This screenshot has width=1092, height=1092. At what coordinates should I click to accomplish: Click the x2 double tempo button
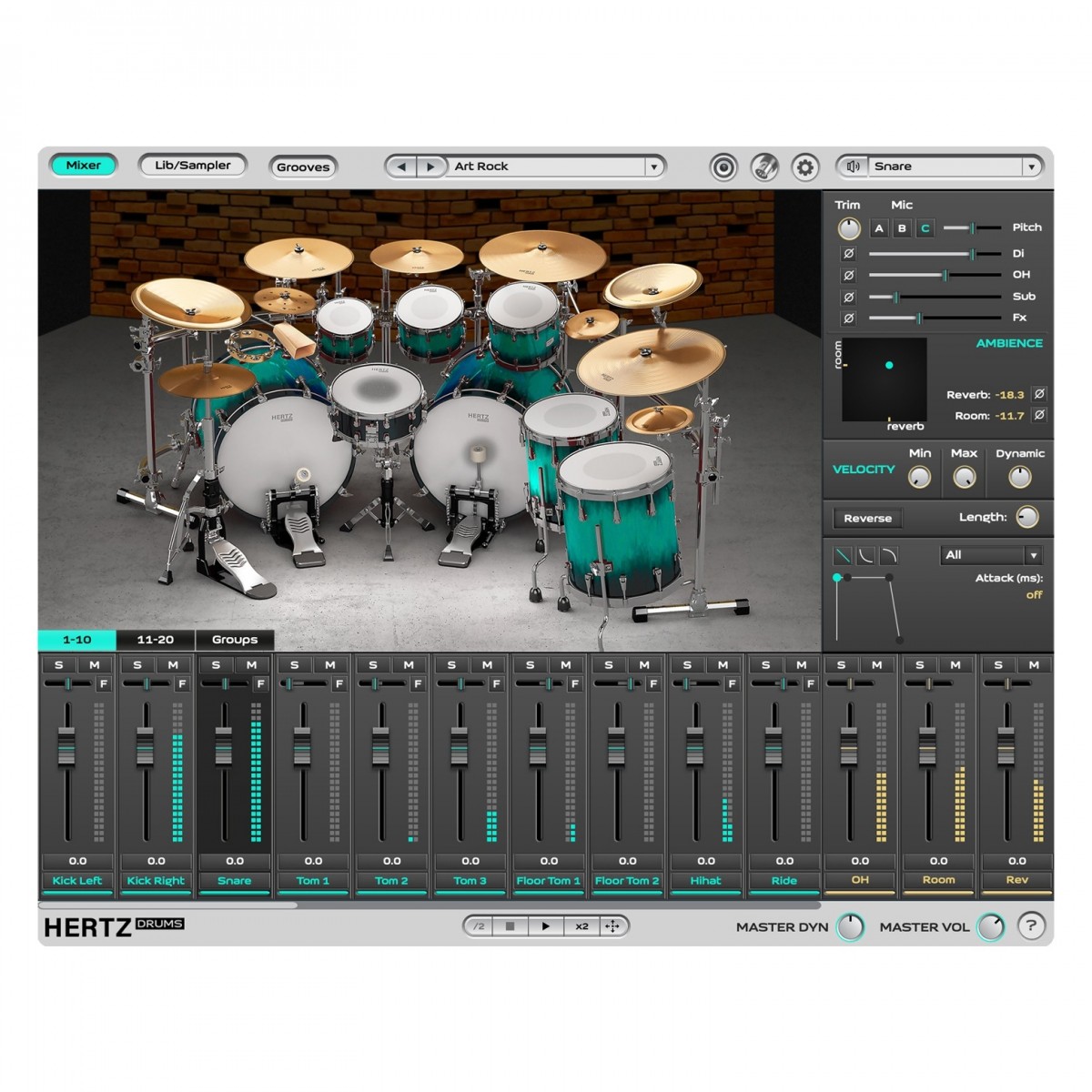pos(581,926)
